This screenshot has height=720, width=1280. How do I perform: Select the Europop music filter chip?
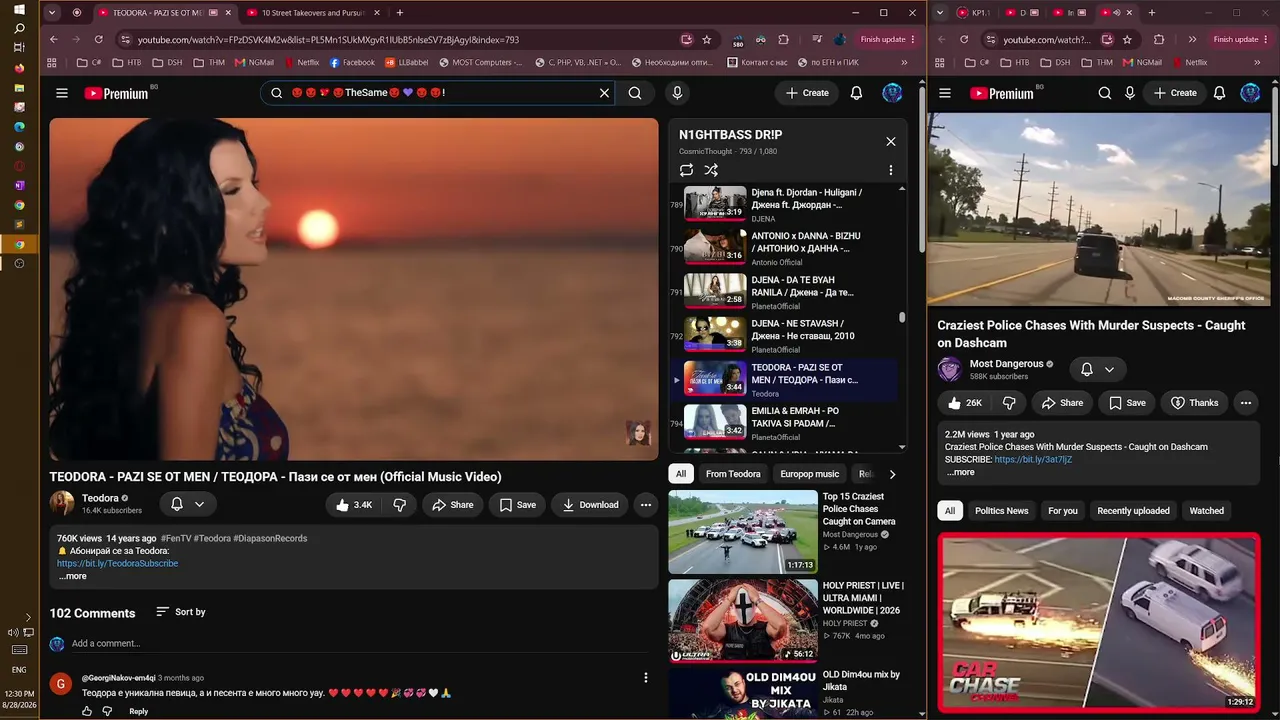click(x=810, y=474)
